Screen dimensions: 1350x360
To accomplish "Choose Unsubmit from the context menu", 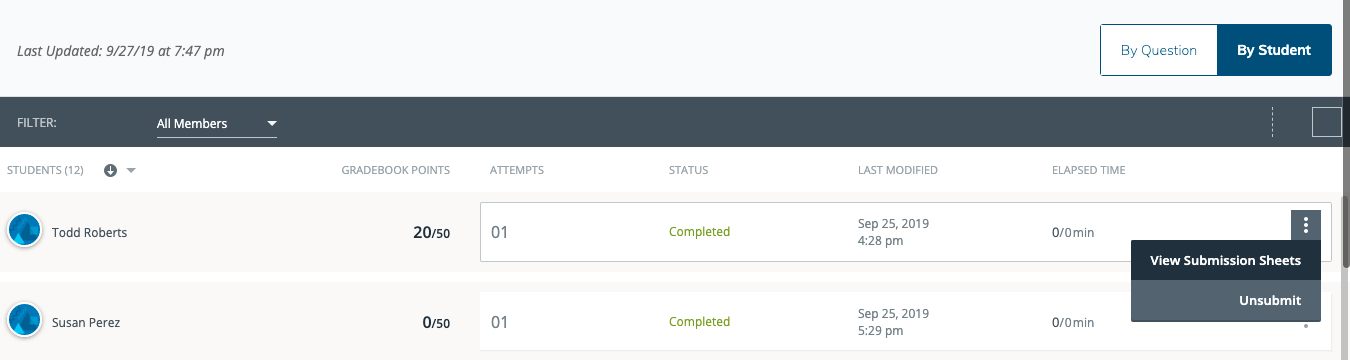I will tap(1225, 301).
